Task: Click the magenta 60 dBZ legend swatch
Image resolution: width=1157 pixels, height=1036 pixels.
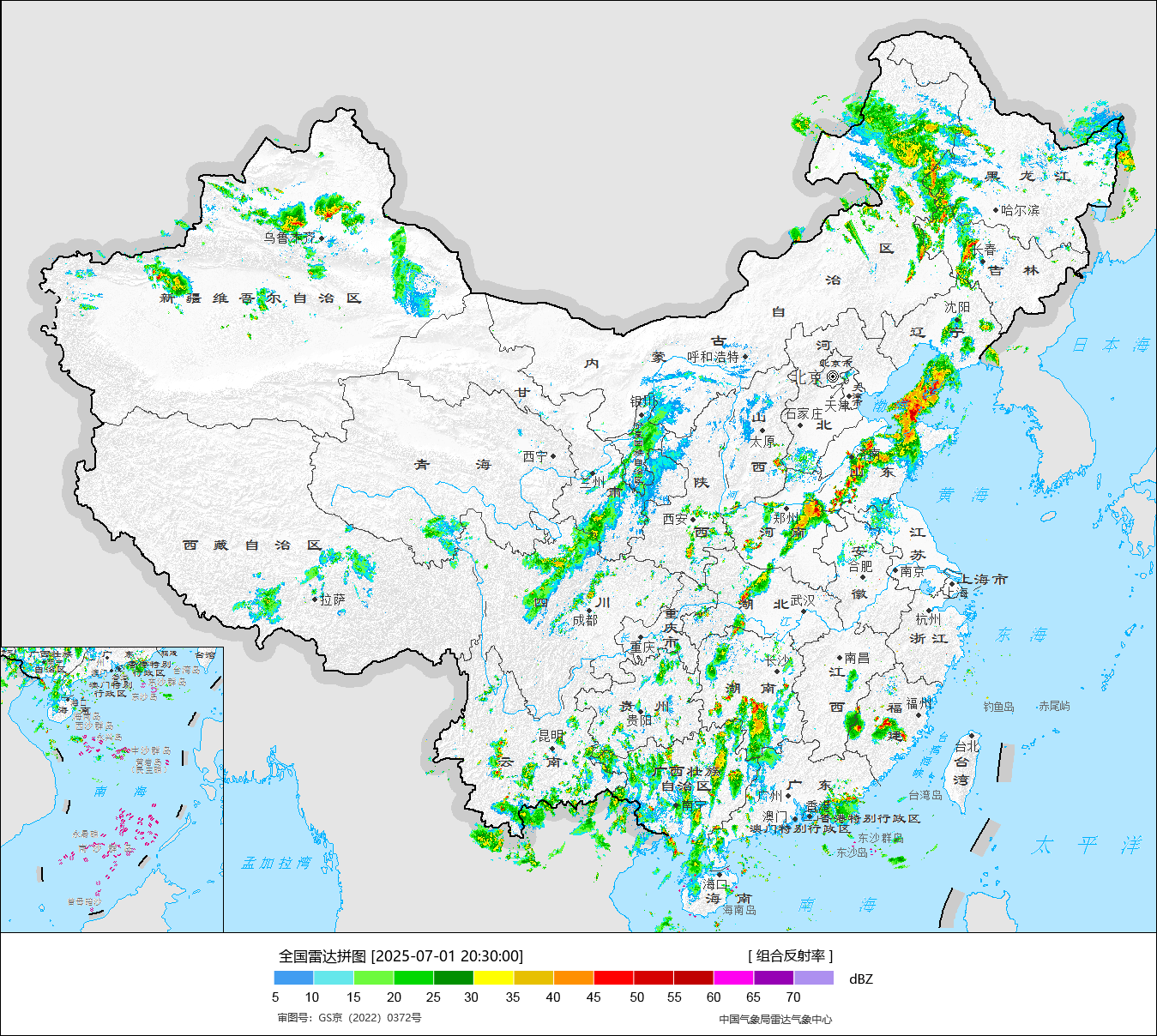Action: point(733,978)
